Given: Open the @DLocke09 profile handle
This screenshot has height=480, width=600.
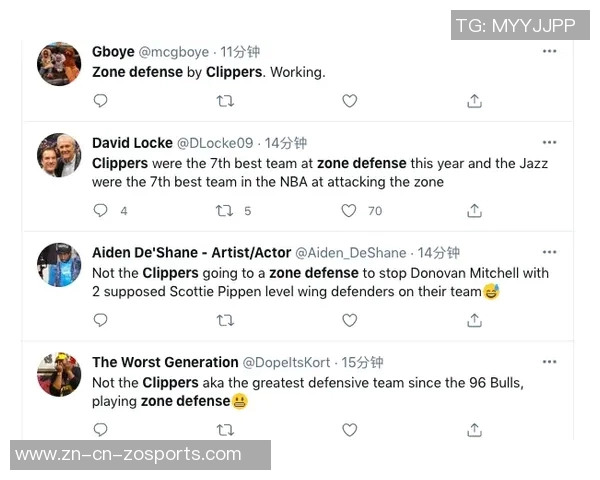Looking at the screenshot, I should pos(215,143).
